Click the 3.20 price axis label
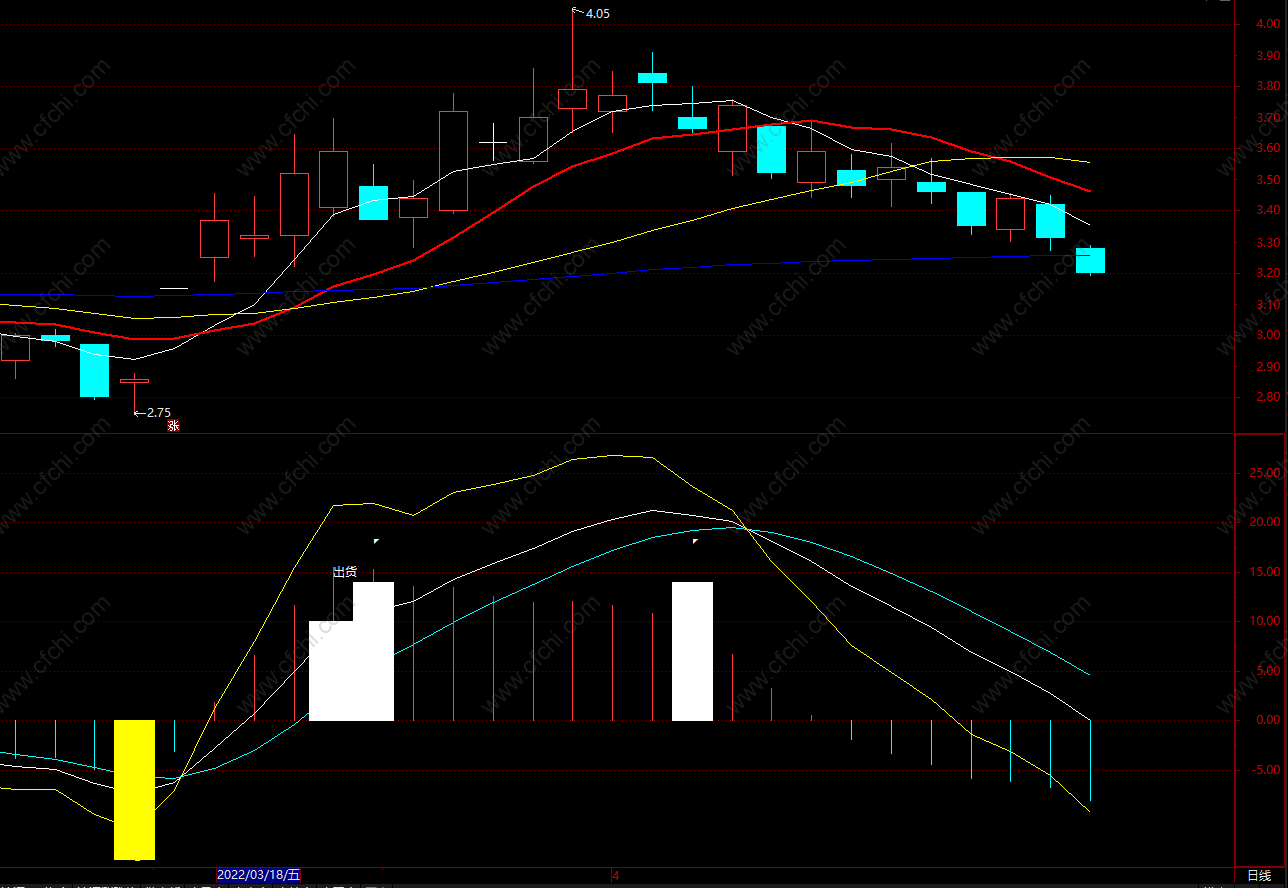Viewport: 1288px width, 888px height. (1268, 273)
